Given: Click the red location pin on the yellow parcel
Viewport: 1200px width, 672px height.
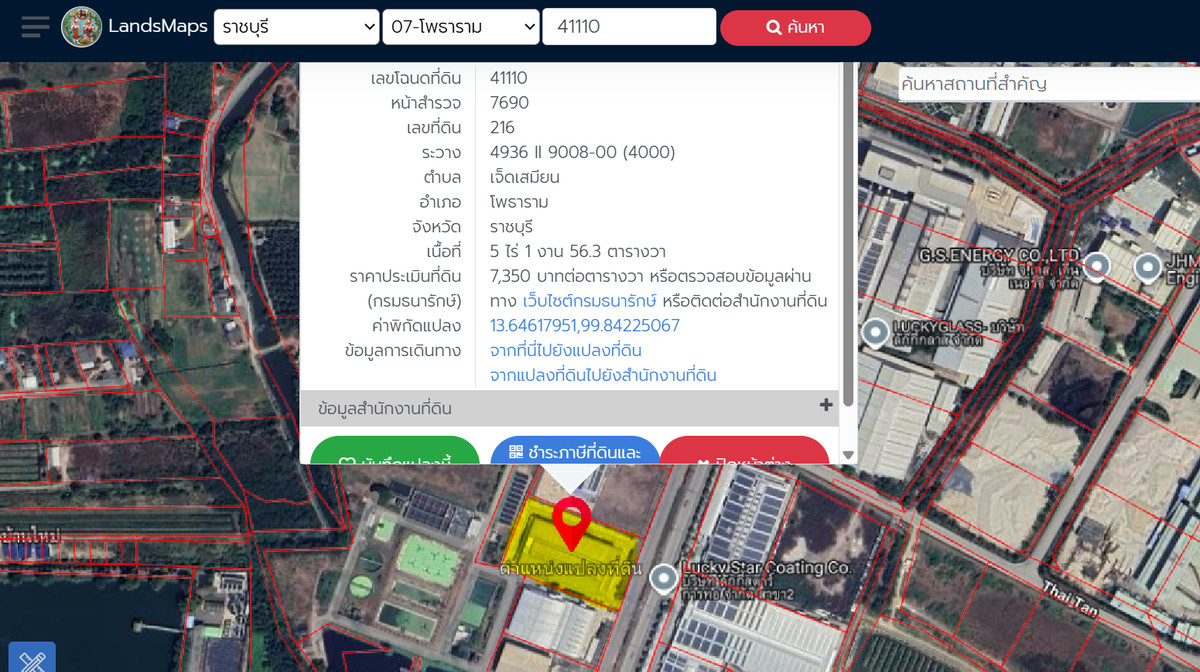Looking at the screenshot, I should point(571,523).
